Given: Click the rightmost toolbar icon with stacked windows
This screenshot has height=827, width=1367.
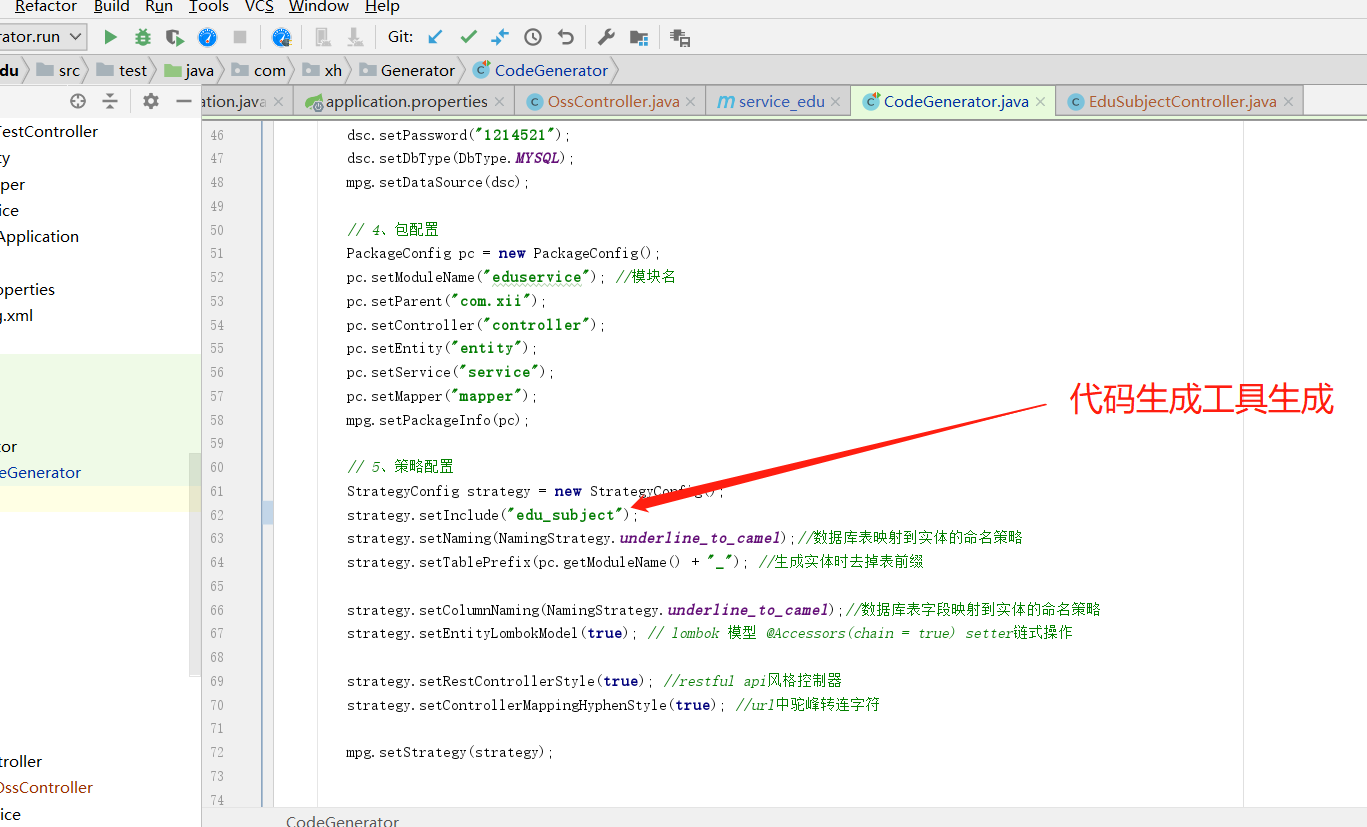Looking at the screenshot, I should point(680,37).
